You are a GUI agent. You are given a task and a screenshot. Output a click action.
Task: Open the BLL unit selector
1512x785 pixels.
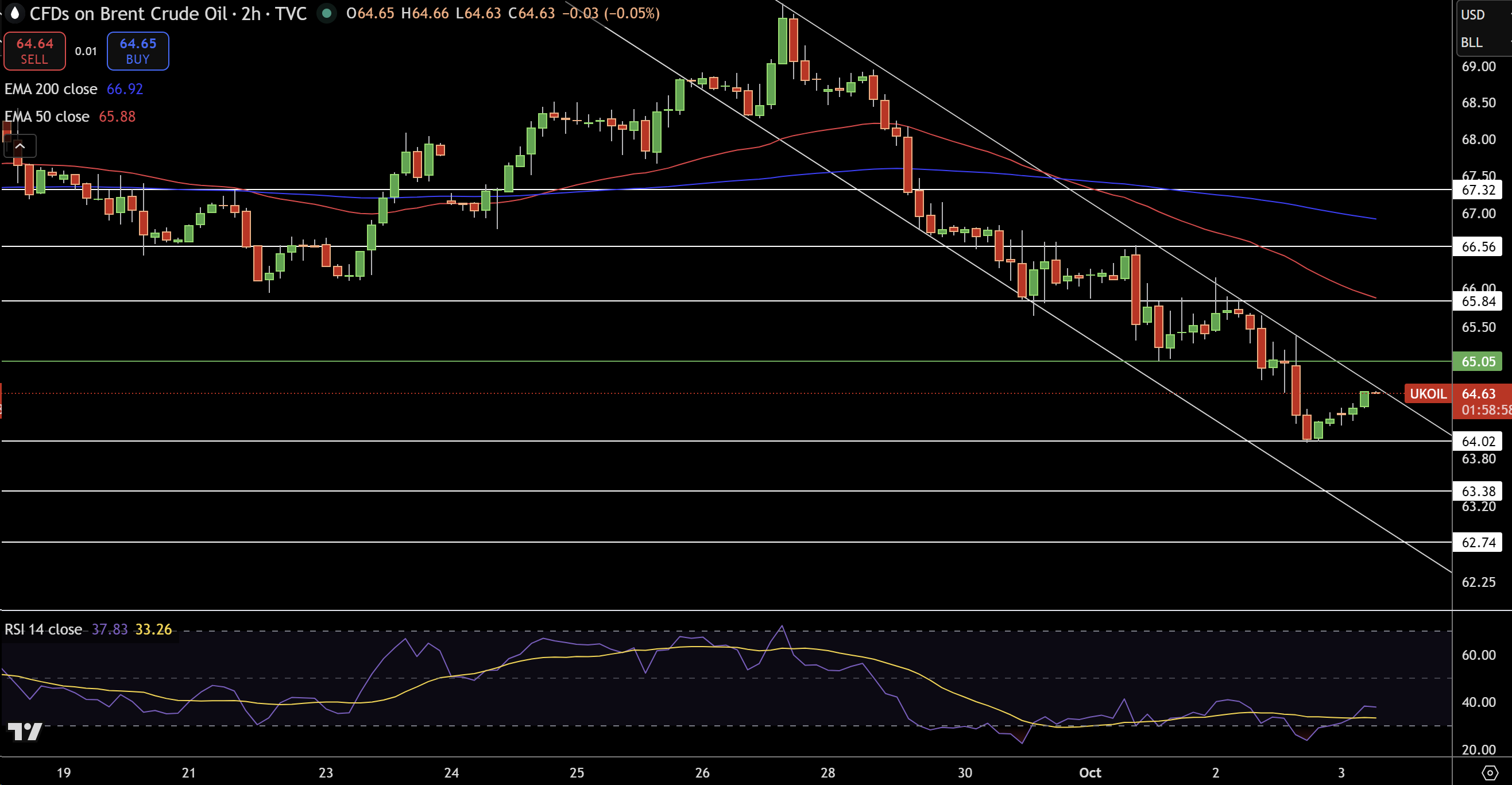tap(1472, 42)
